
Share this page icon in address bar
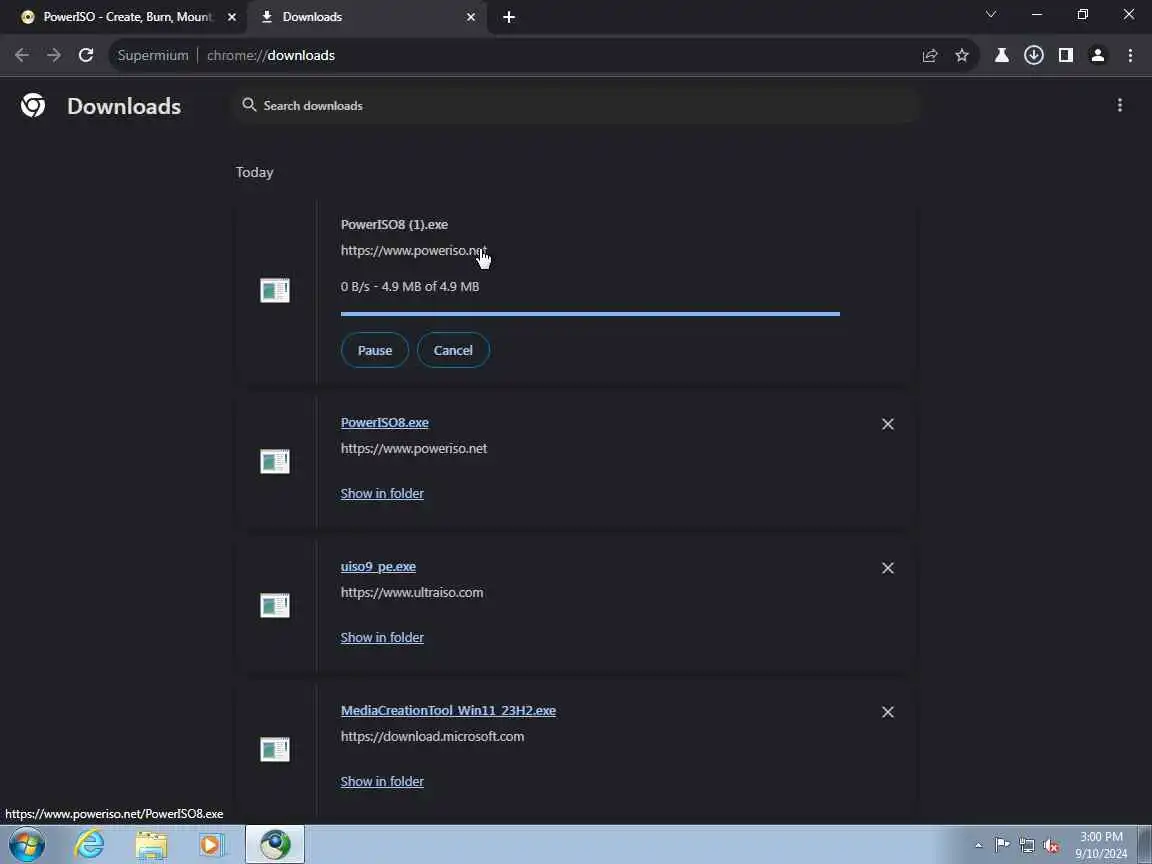[929, 55]
